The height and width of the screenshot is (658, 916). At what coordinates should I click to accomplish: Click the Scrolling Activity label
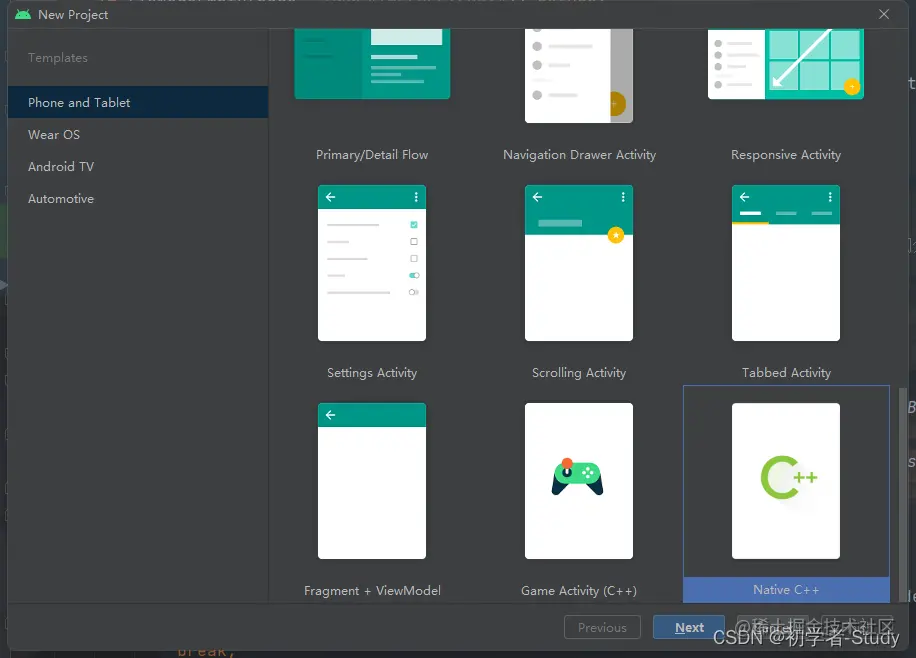pyautogui.click(x=579, y=373)
